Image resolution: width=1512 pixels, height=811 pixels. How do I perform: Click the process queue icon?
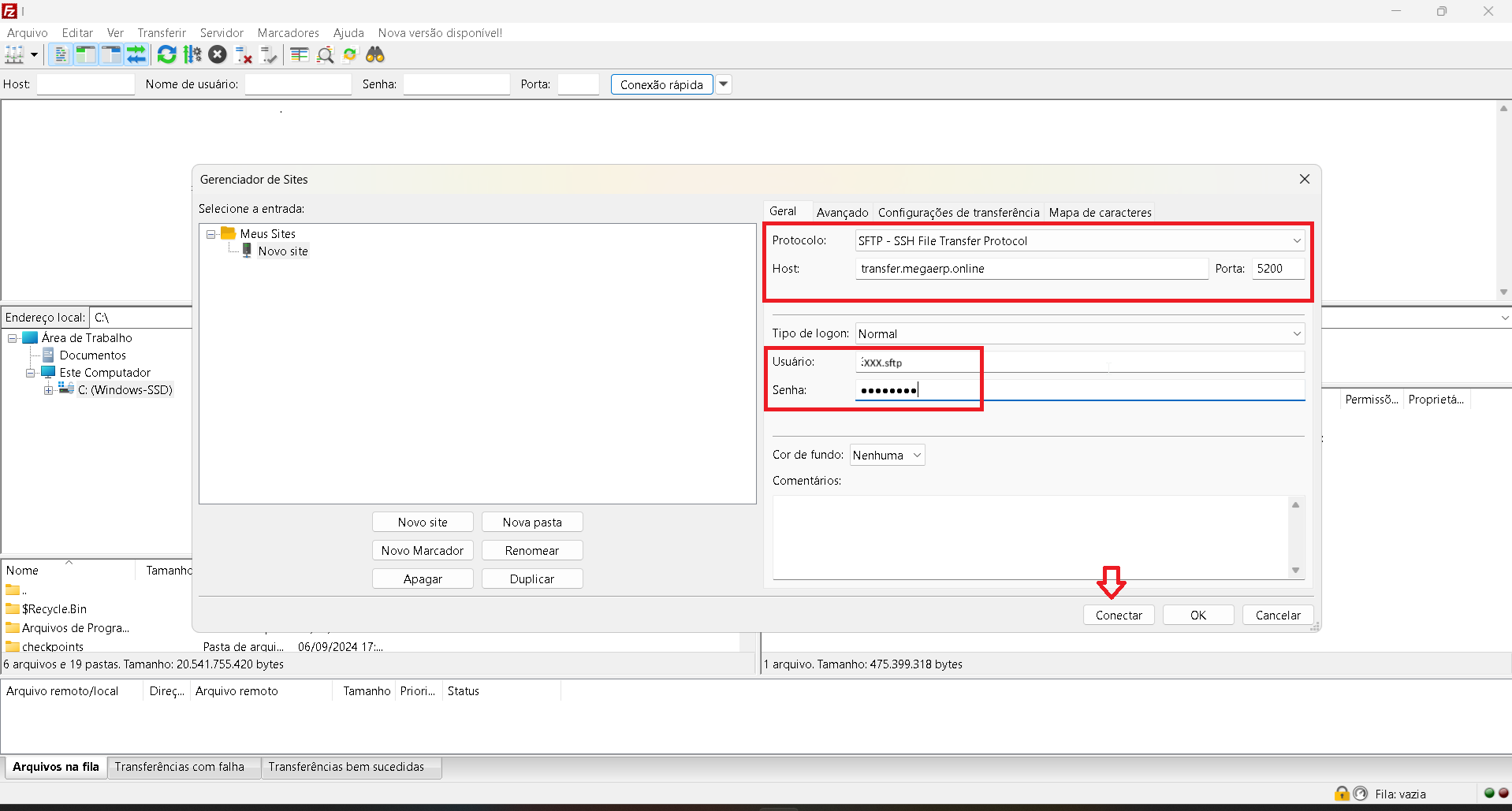[x=192, y=55]
